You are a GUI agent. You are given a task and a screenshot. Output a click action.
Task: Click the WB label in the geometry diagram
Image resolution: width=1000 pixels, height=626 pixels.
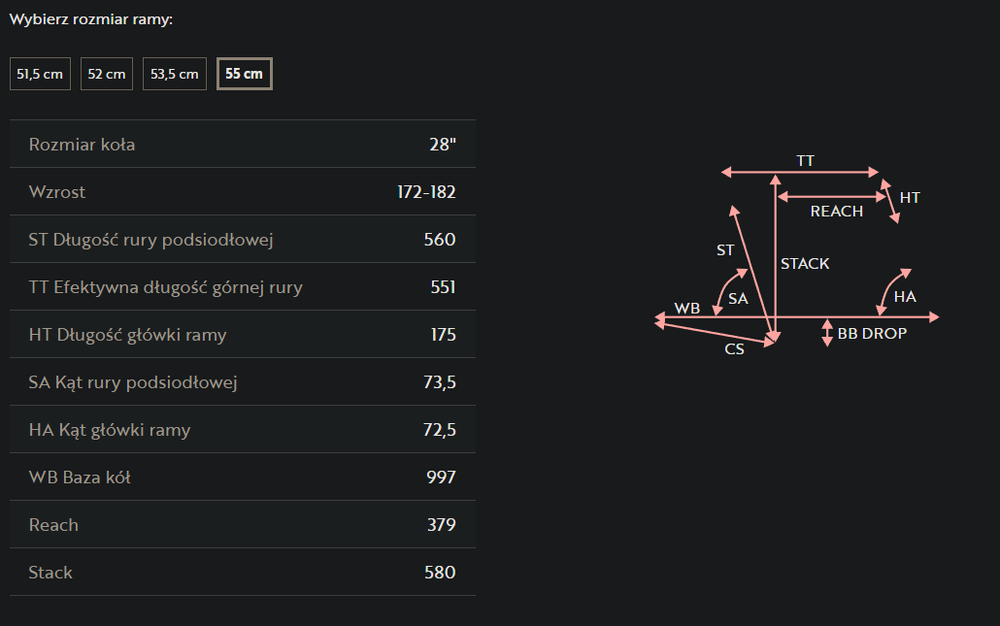coord(687,308)
